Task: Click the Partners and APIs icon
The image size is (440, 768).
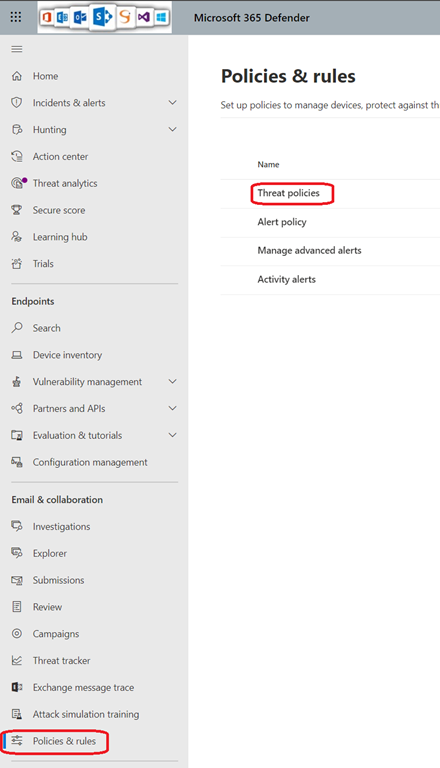Action: click(x=17, y=408)
